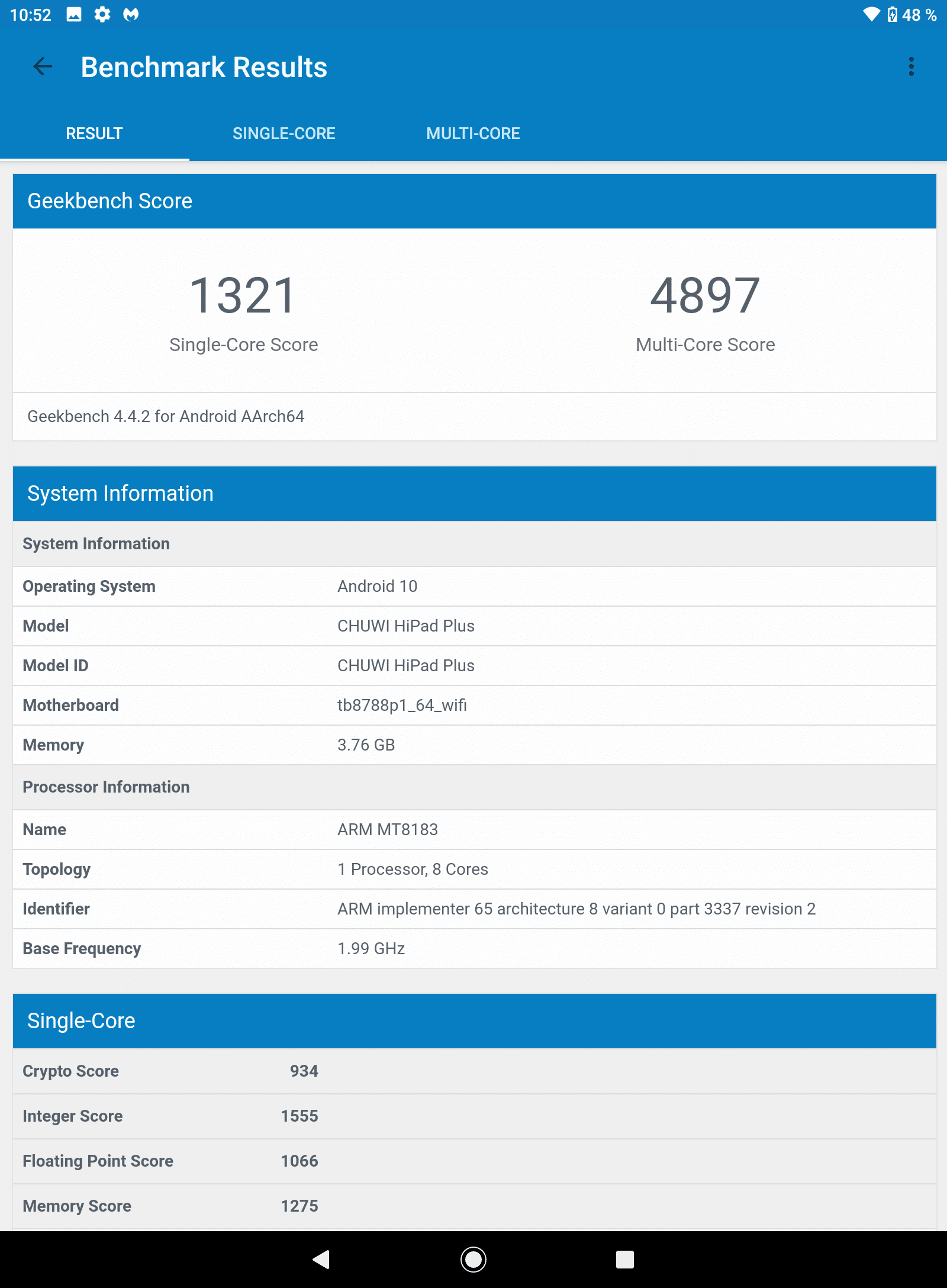Tap the Crypto Score label
Screen dimensions: 947x1288
(71, 1071)
